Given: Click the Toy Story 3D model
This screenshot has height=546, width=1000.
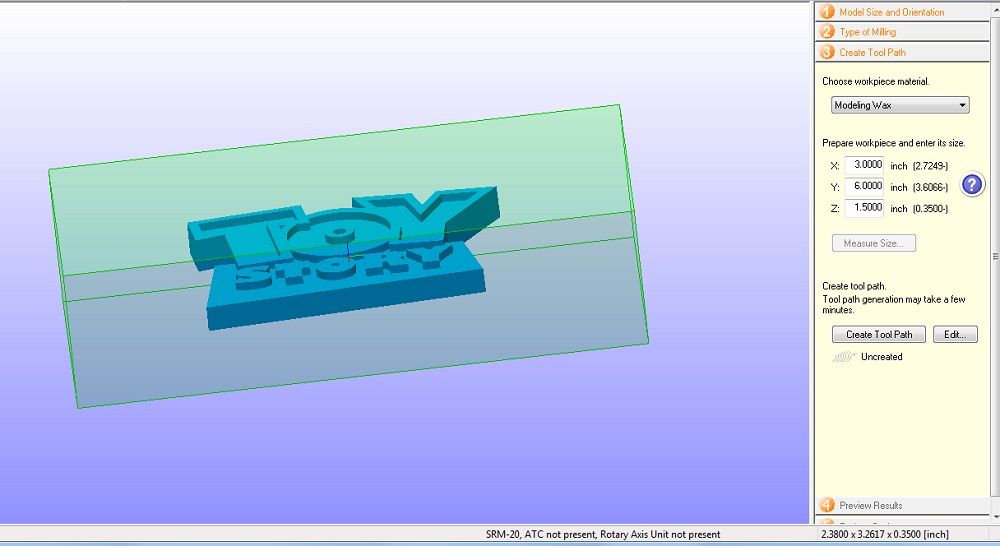Looking at the screenshot, I should click(344, 258).
